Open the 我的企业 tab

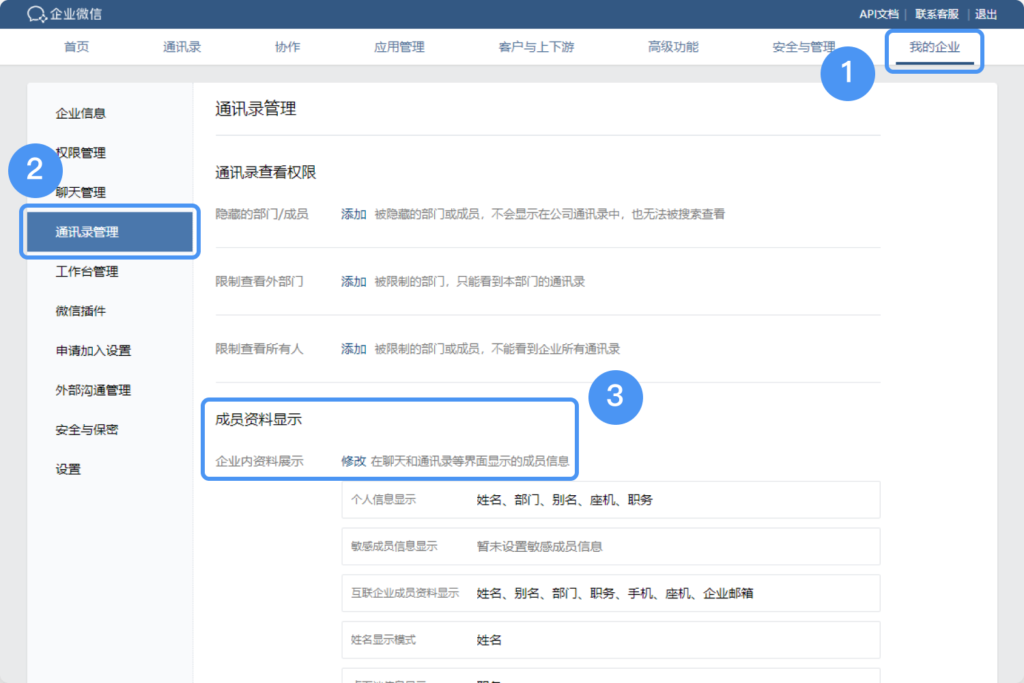pos(935,47)
